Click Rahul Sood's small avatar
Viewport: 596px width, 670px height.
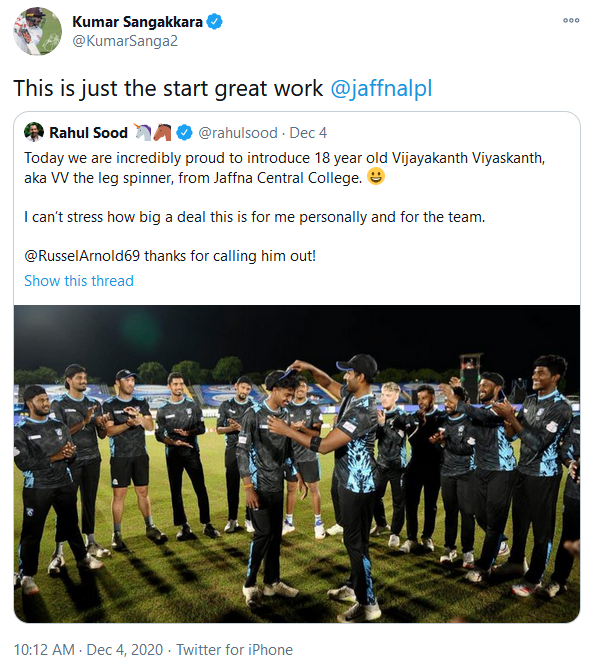click(34, 132)
